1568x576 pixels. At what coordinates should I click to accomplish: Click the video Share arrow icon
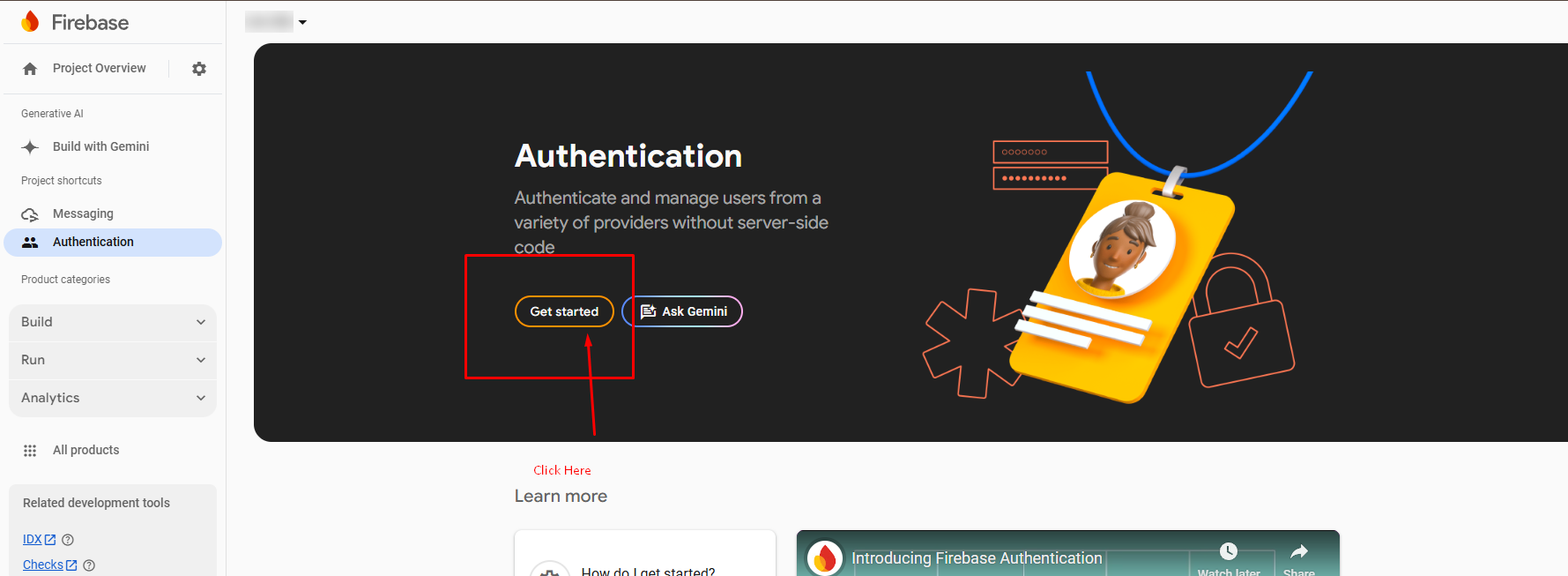point(1298,552)
